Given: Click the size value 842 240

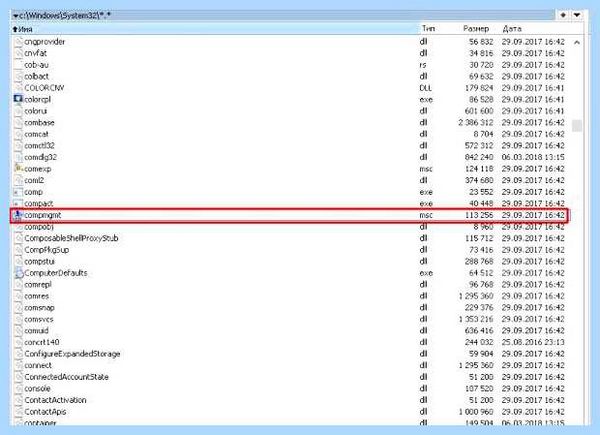Looking at the screenshot, I should 479,157.
